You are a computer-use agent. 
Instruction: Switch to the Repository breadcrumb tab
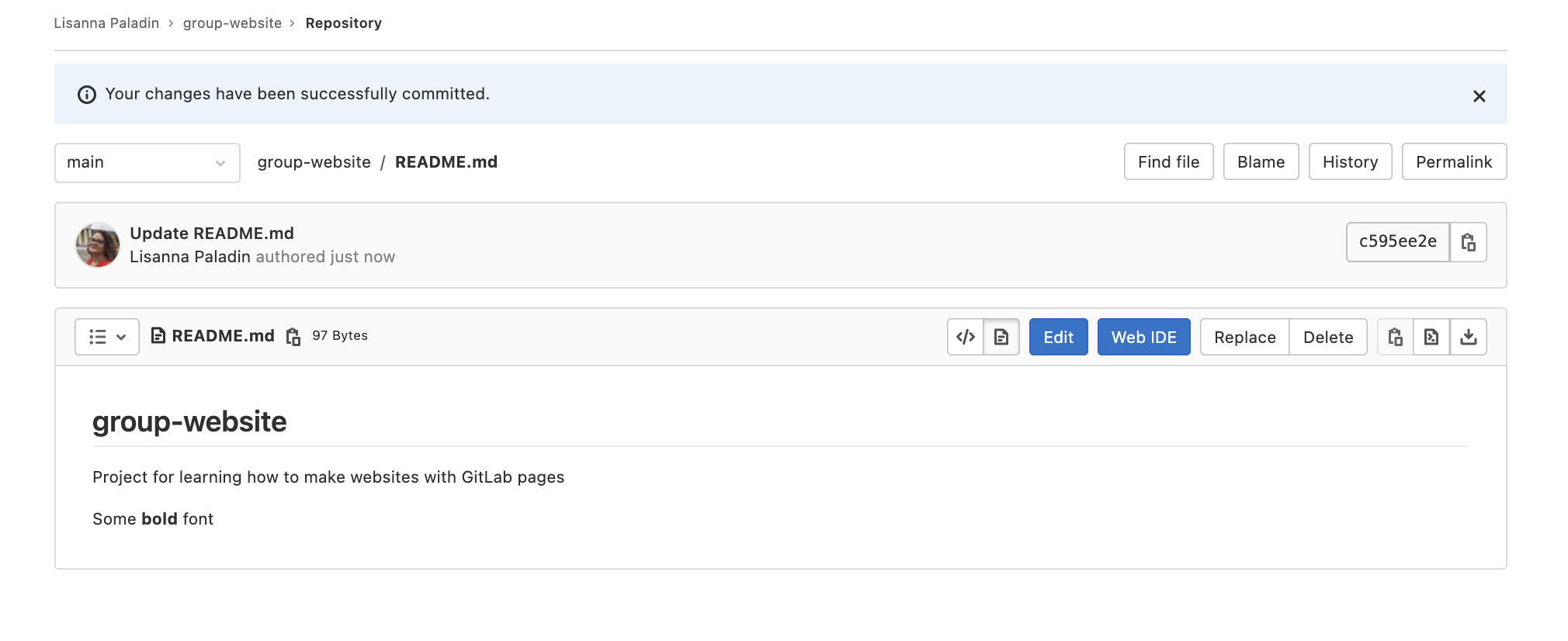click(343, 23)
